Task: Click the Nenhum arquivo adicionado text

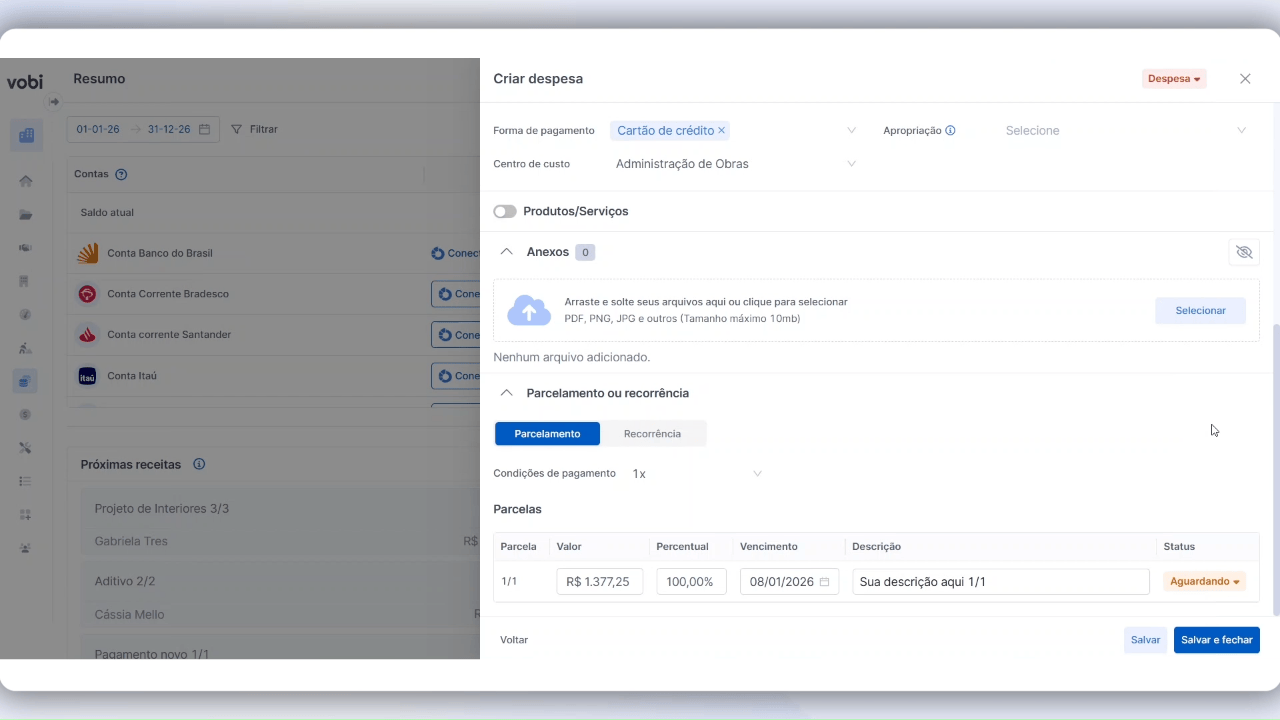Action: pos(572,357)
